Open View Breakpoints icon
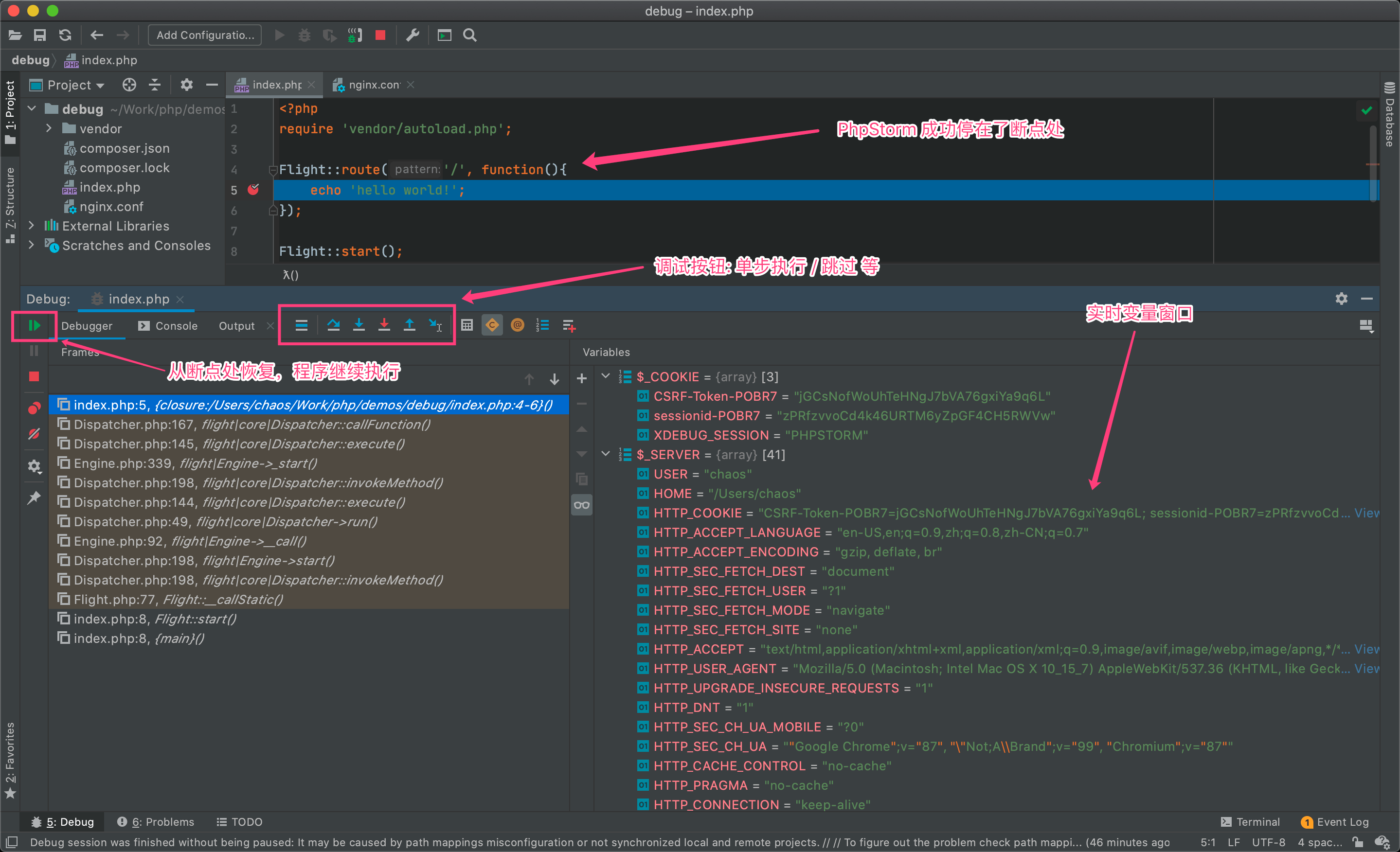The width and height of the screenshot is (1400, 852). pos(34,408)
